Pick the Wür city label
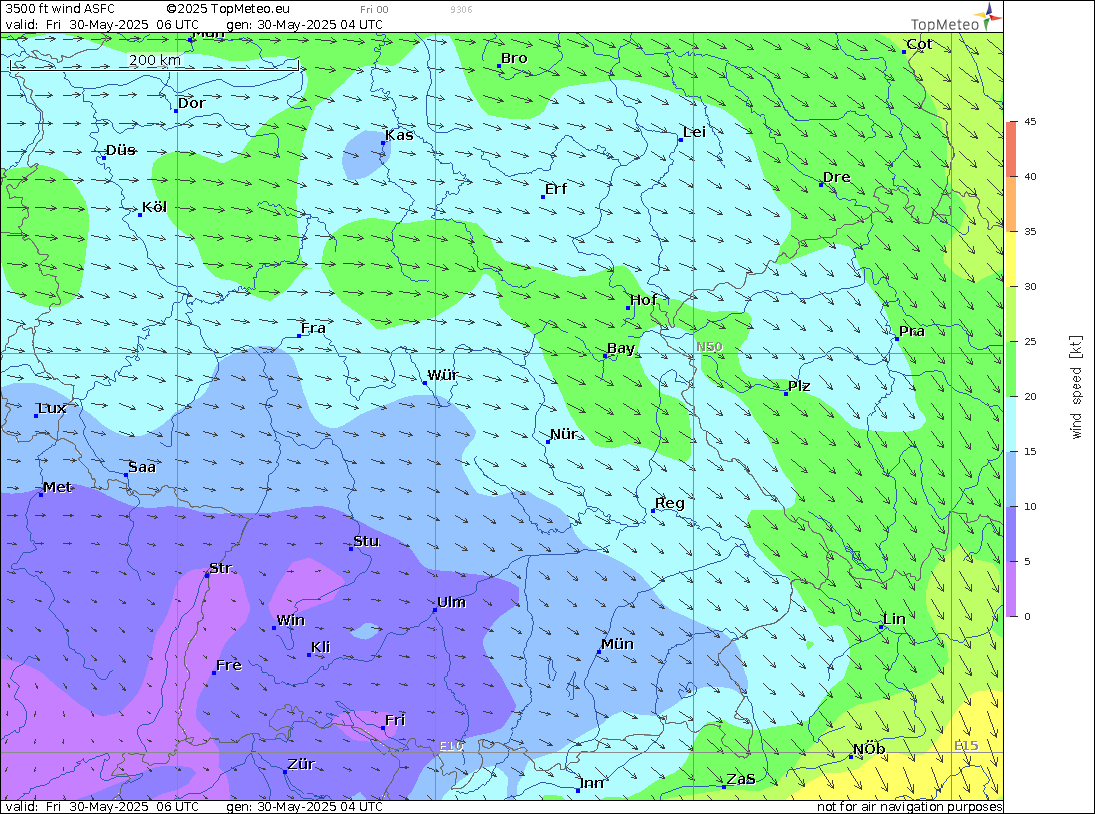 point(443,376)
